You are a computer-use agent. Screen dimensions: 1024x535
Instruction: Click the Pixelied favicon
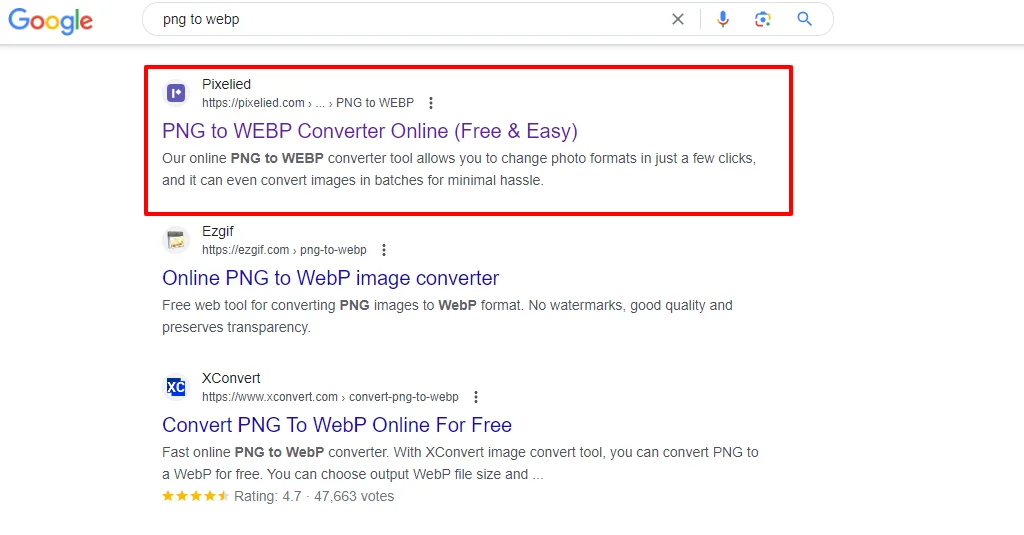[x=176, y=93]
